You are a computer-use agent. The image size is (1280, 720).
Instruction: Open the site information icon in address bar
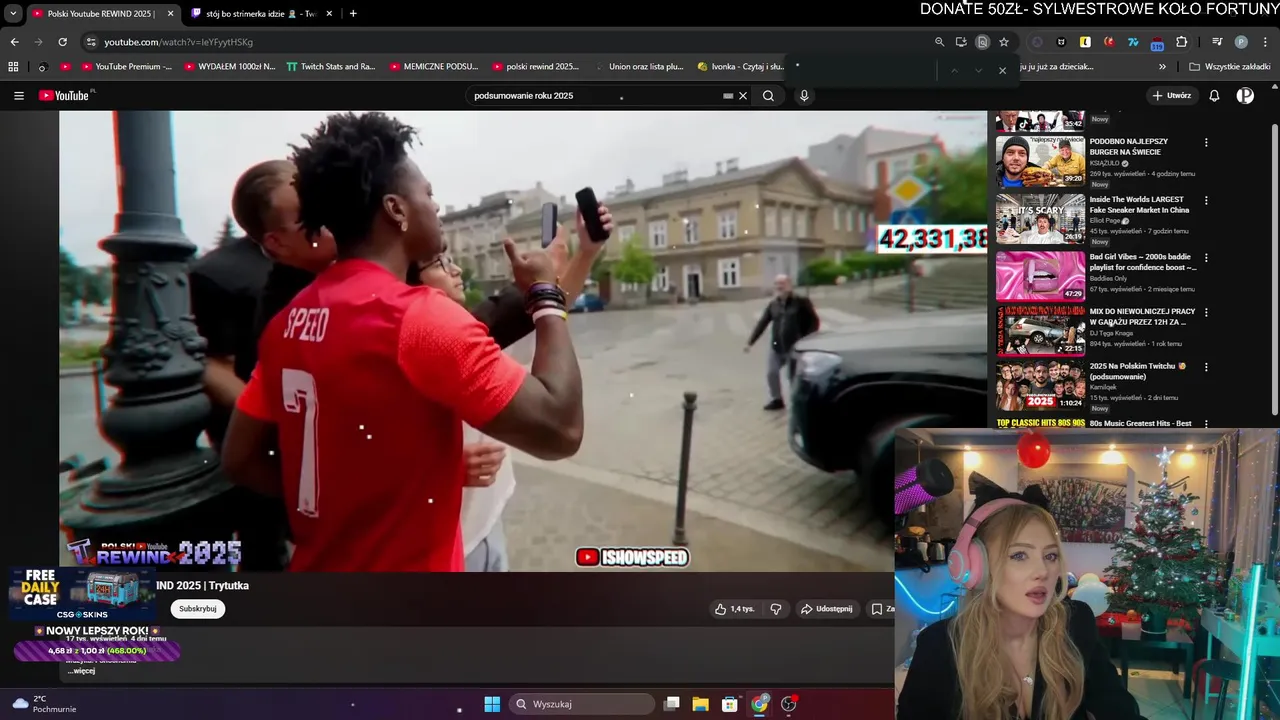(x=91, y=42)
